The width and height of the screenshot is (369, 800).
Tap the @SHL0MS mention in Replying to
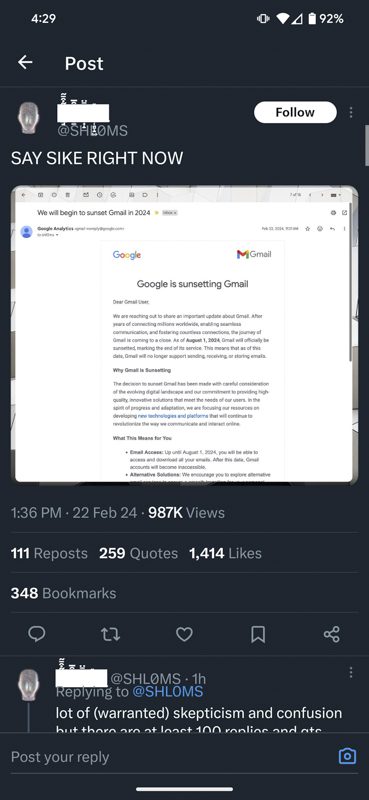167,692
